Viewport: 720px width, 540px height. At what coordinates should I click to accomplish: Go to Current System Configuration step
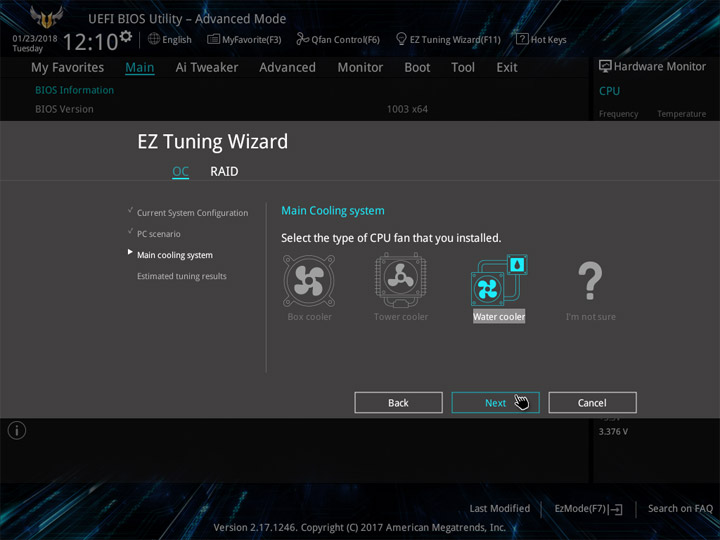pyautogui.click(x=192, y=213)
